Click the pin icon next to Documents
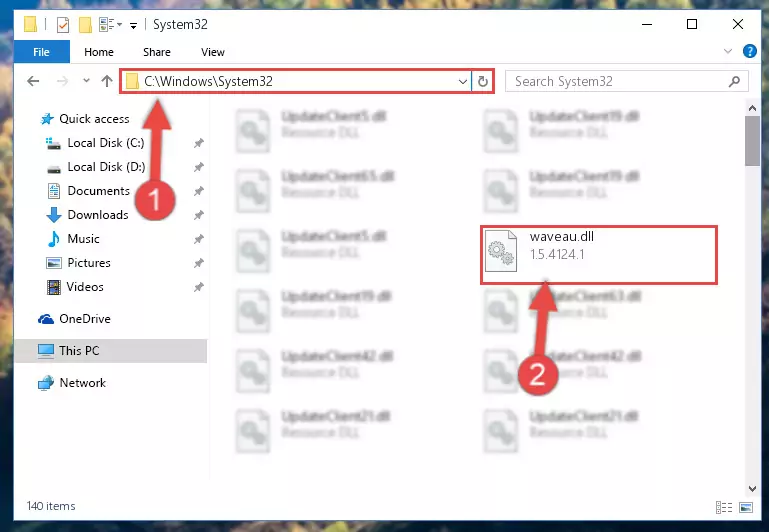This screenshot has height=532, width=769. (198, 191)
